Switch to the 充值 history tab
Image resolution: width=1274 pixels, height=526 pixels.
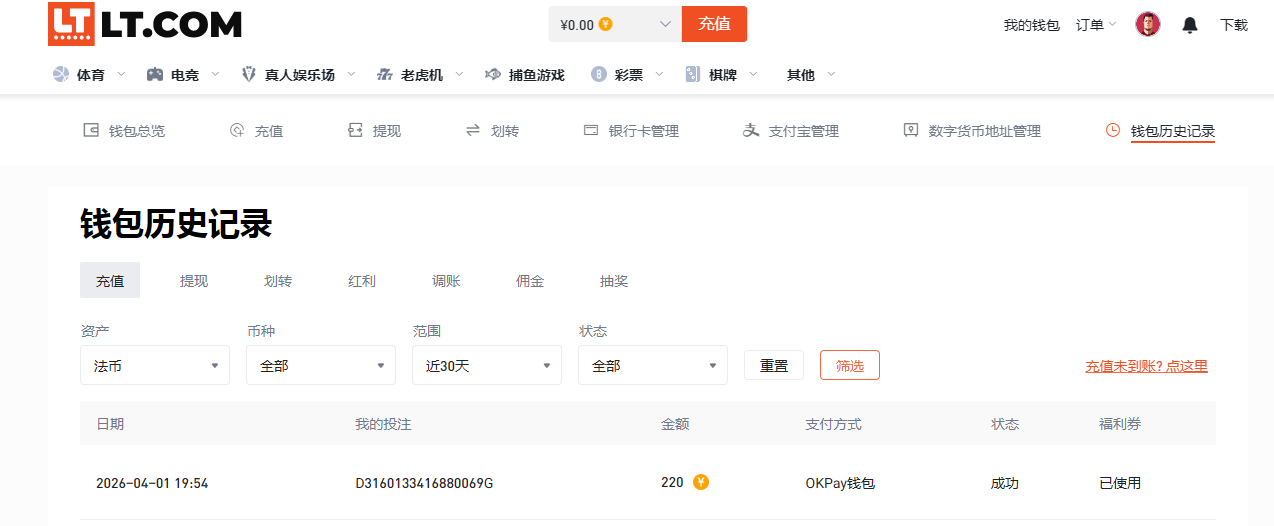[x=110, y=280]
